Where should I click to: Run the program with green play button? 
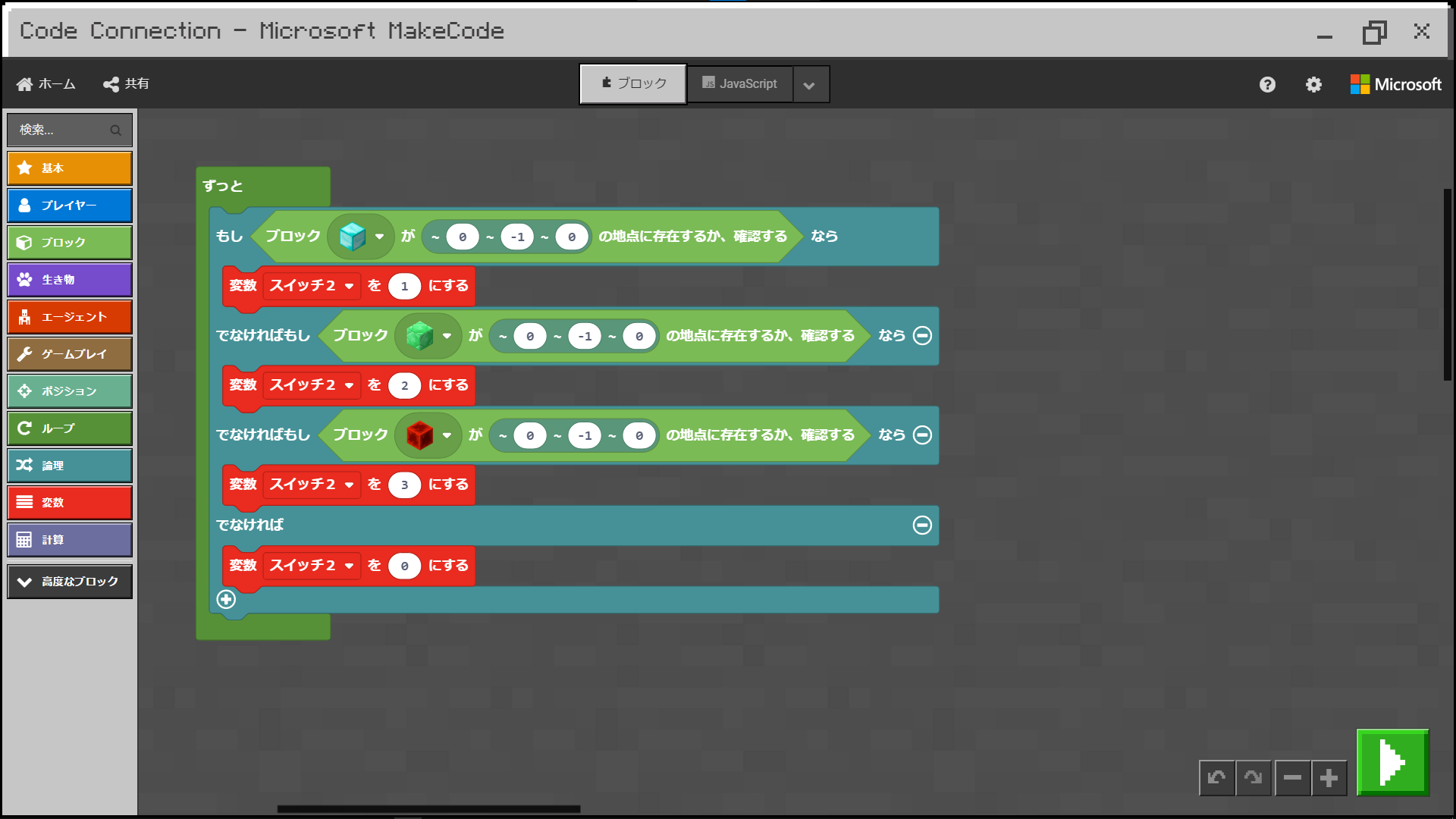coord(1393,762)
